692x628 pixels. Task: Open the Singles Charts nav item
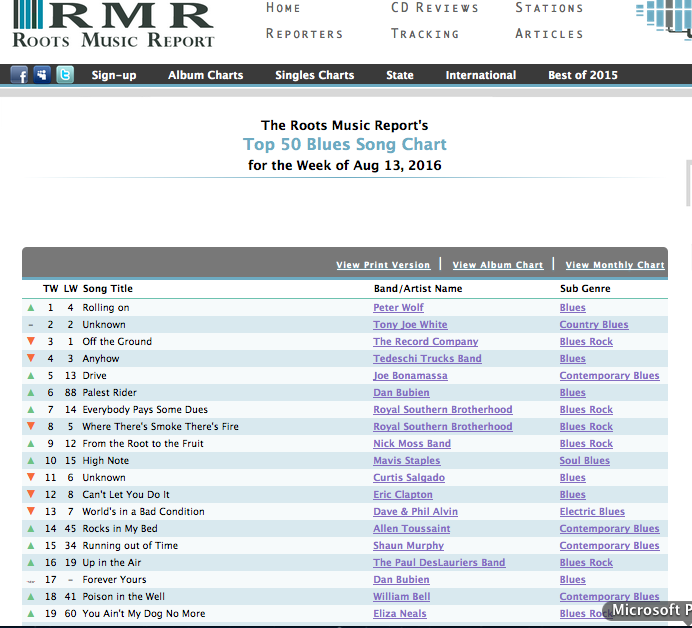click(315, 75)
